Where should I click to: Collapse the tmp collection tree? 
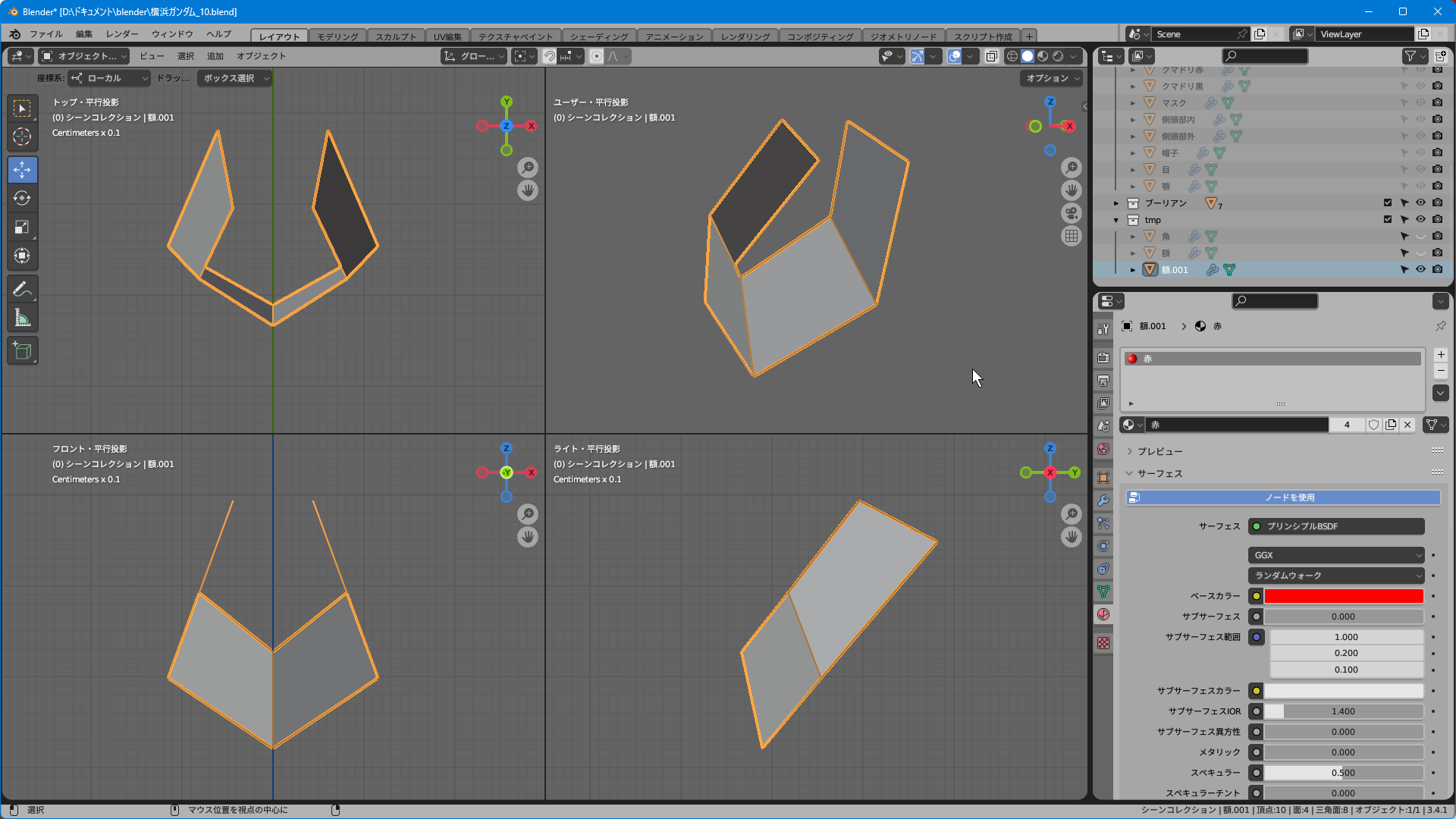click(x=1116, y=220)
